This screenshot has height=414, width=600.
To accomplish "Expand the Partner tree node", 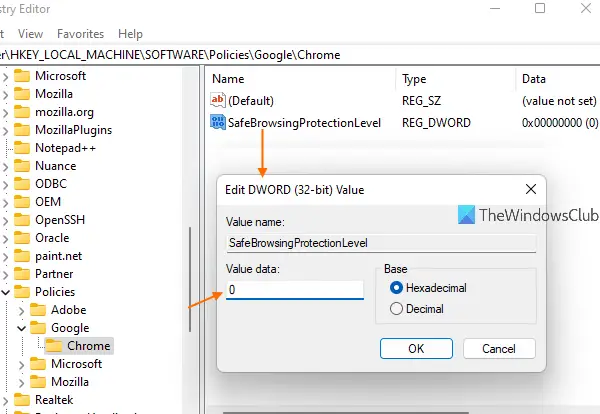I will (5, 274).
